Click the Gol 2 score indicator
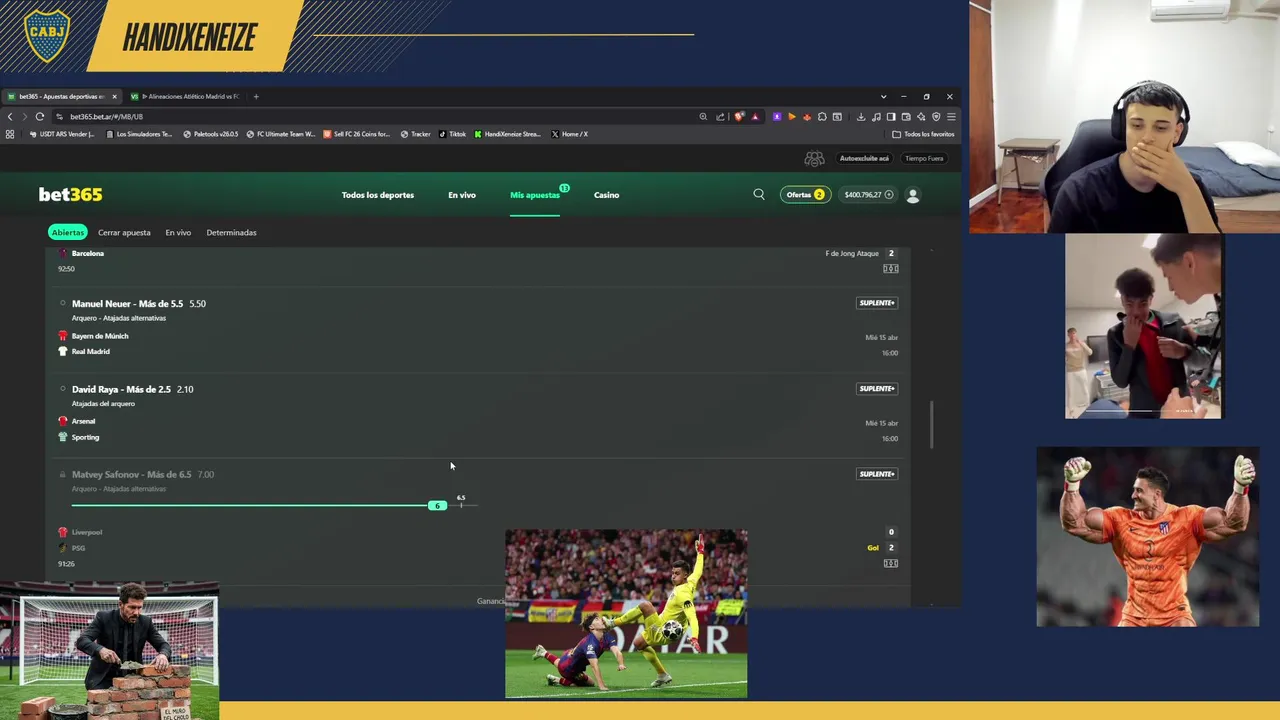Screen dimensions: 1280x720 [x=880, y=548]
